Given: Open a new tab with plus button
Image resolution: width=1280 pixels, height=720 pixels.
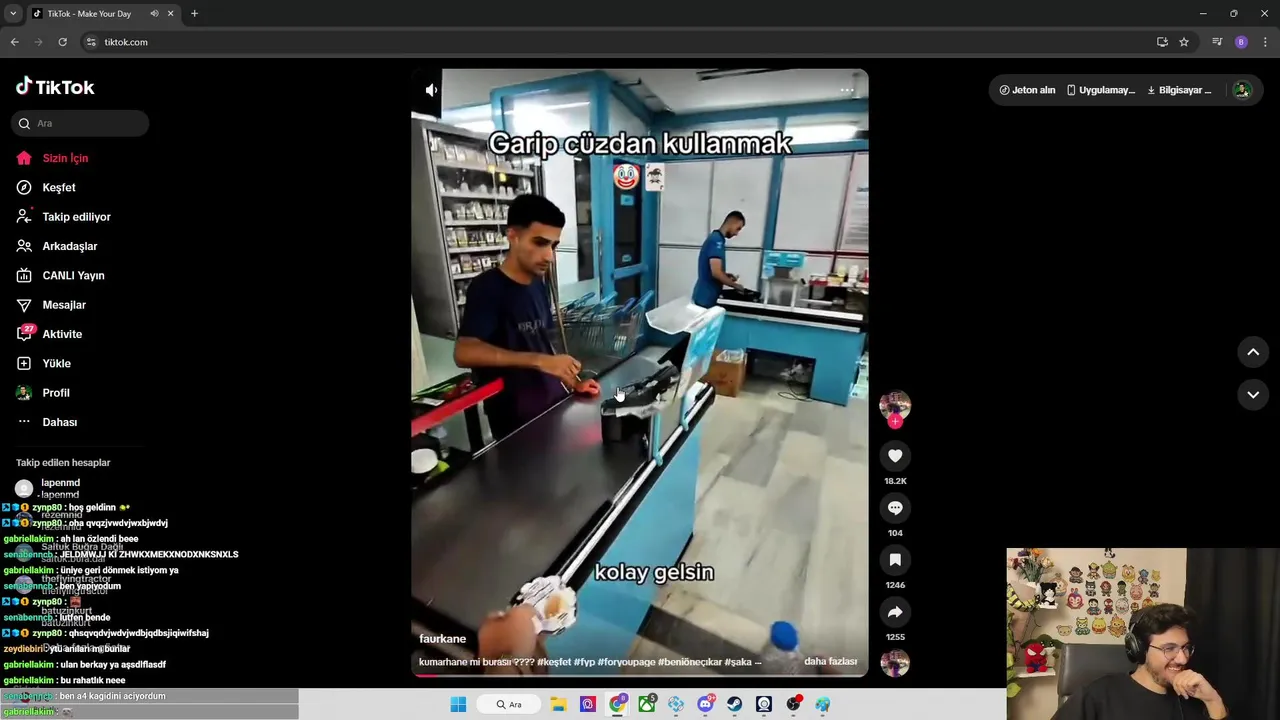Looking at the screenshot, I should [x=194, y=14].
